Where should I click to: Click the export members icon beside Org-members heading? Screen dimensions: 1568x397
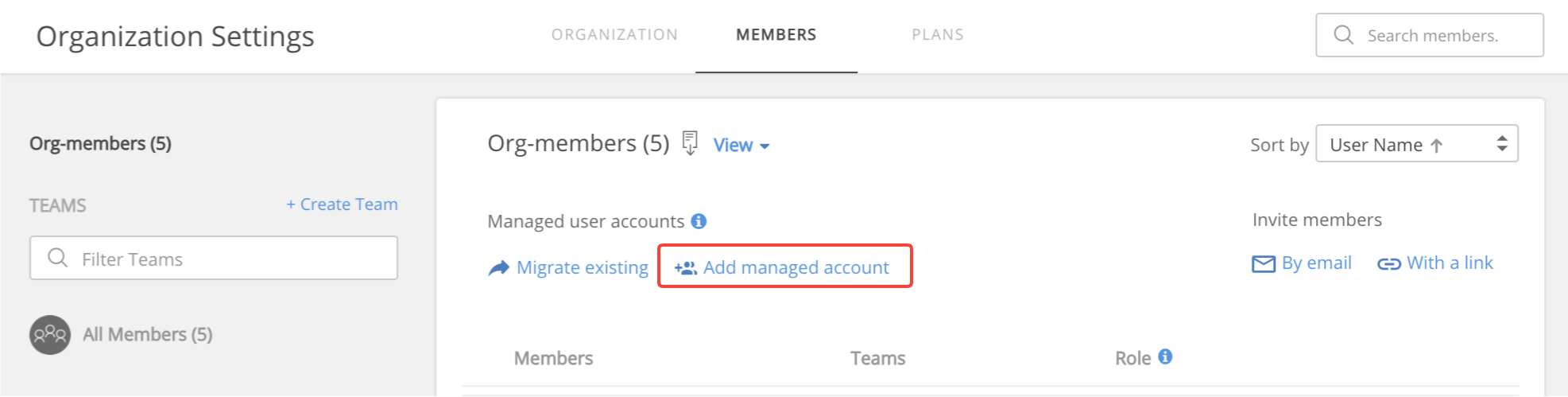(690, 143)
